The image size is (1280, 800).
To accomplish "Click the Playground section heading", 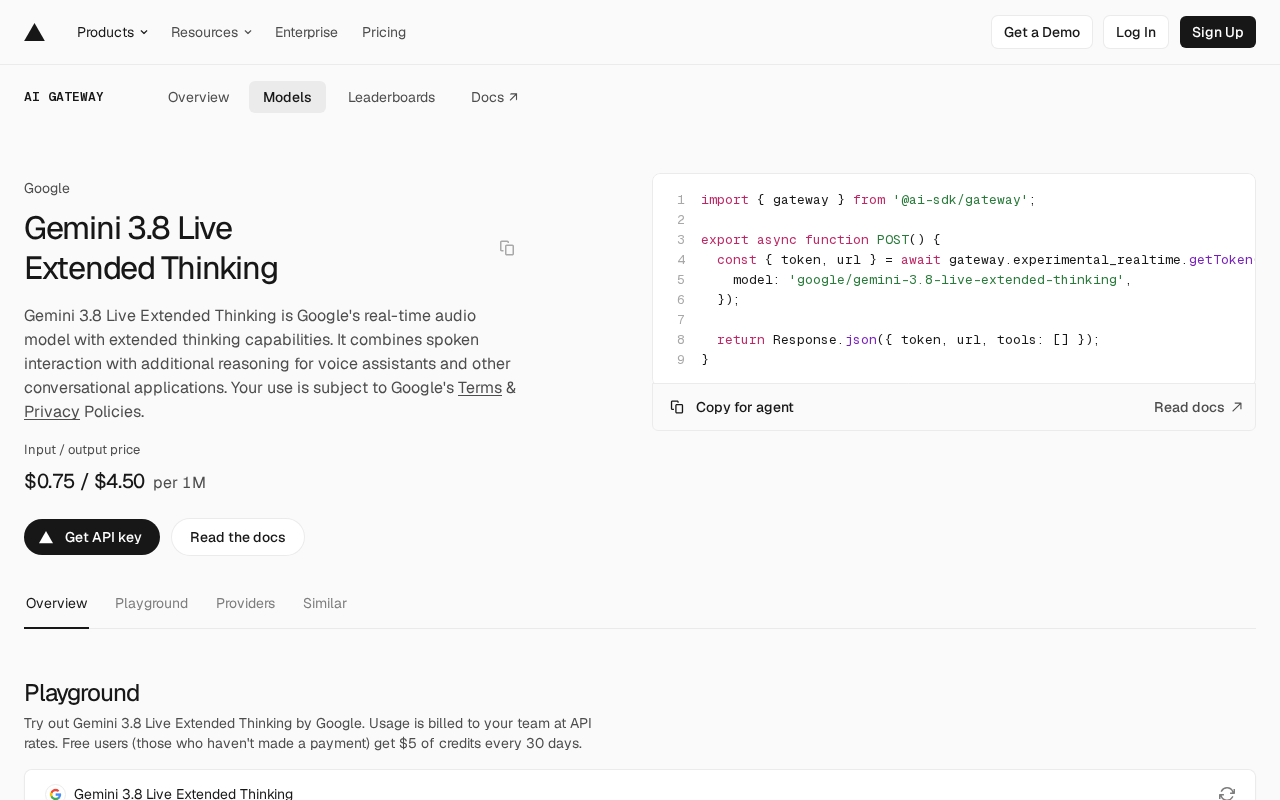I will coord(82,692).
